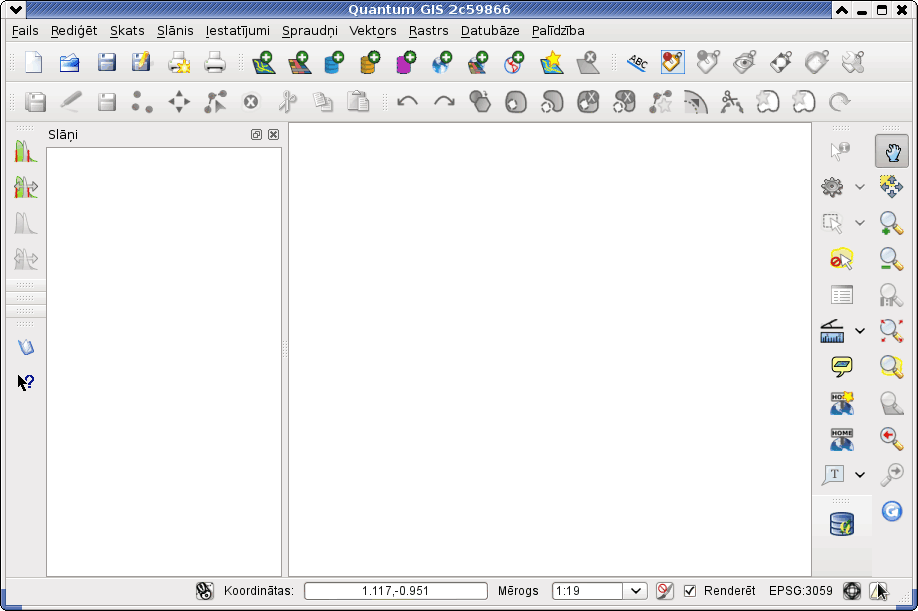Deselect features from all layers
The image size is (918, 611).
pyautogui.click(x=841, y=259)
